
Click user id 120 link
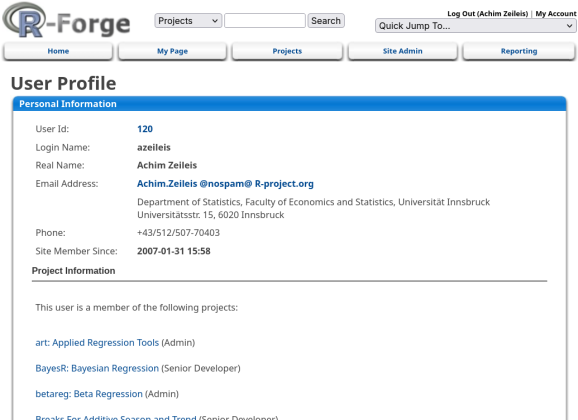[145, 129]
